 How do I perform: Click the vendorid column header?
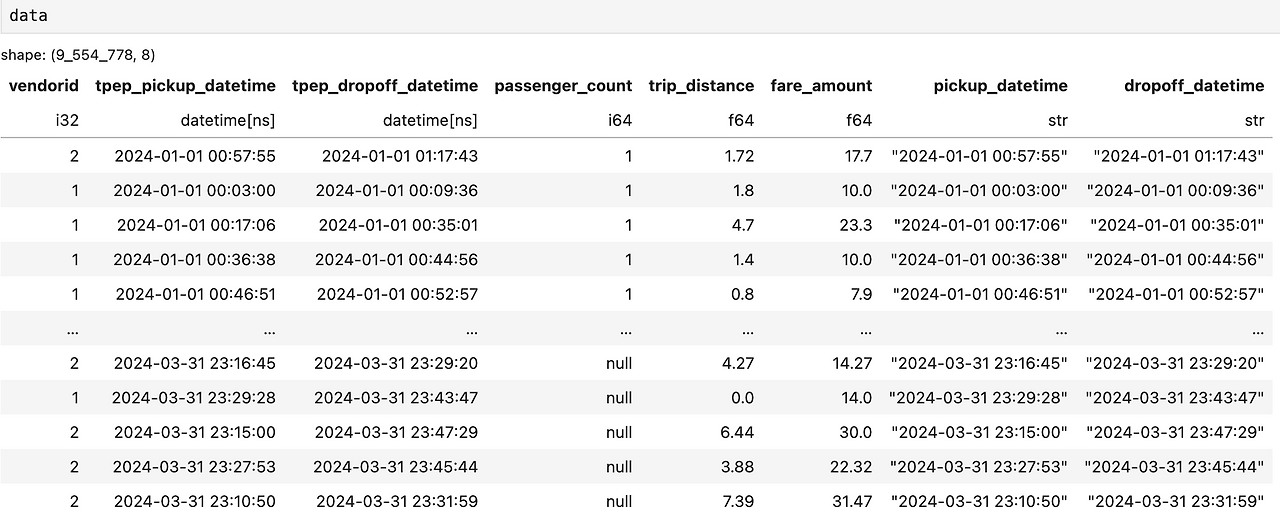44,86
